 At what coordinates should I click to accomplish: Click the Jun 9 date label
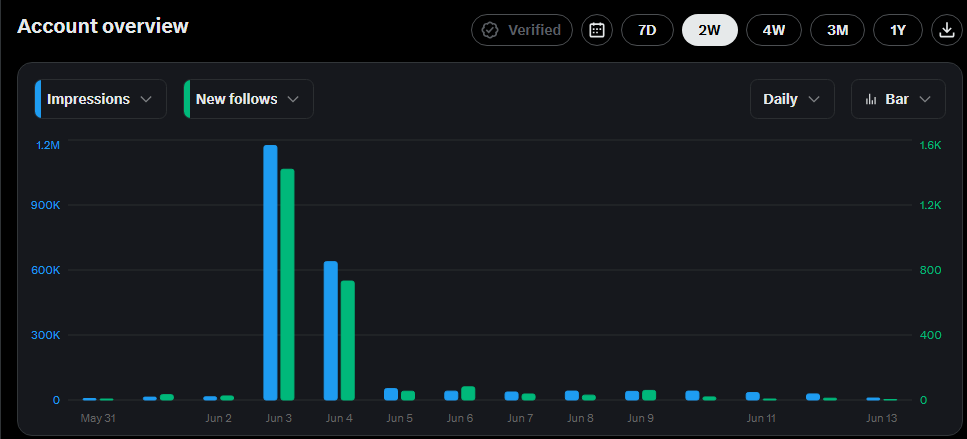click(x=641, y=418)
